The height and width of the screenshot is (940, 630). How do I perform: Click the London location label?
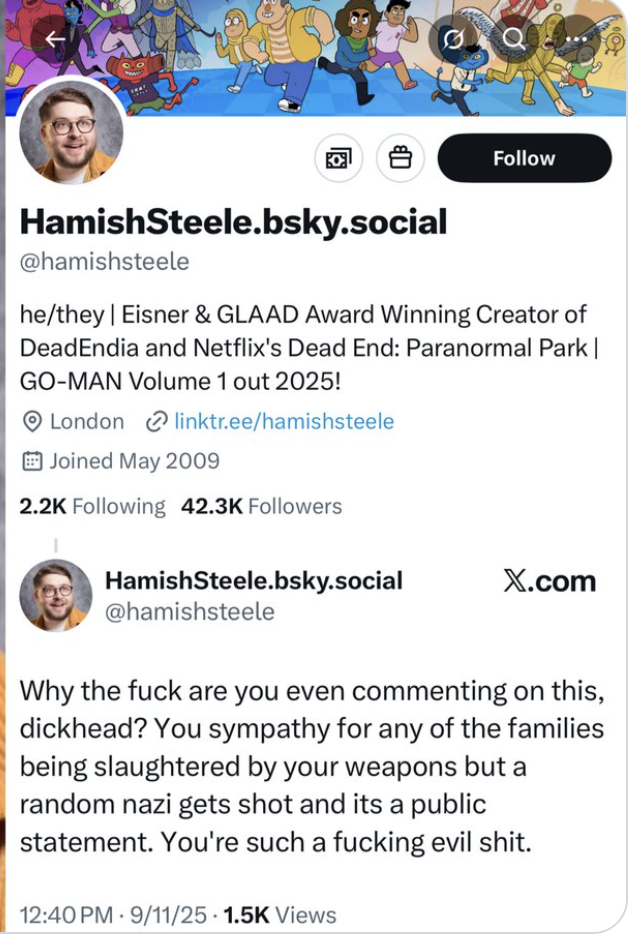point(86,421)
